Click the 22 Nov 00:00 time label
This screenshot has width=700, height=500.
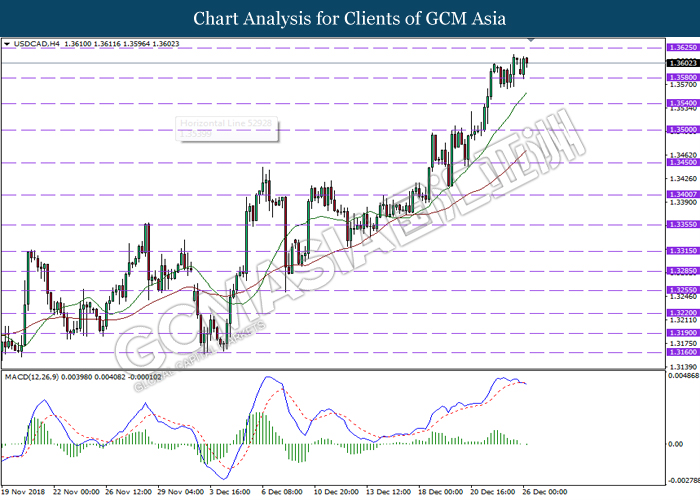[x=76, y=492]
